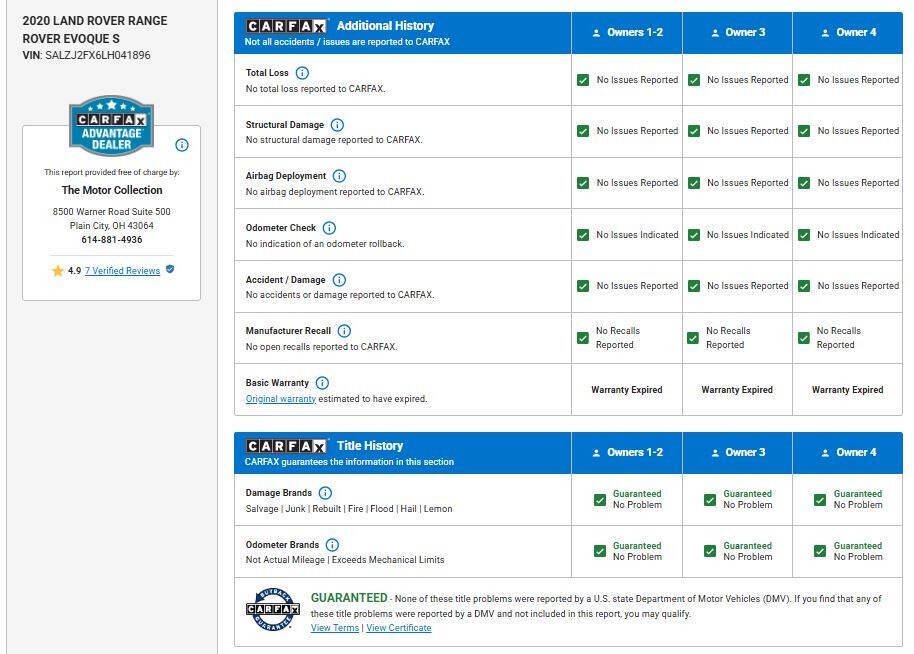The width and height of the screenshot is (914, 654).
Task: Click the Accident / Damage info icon
Action: tap(339, 280)
